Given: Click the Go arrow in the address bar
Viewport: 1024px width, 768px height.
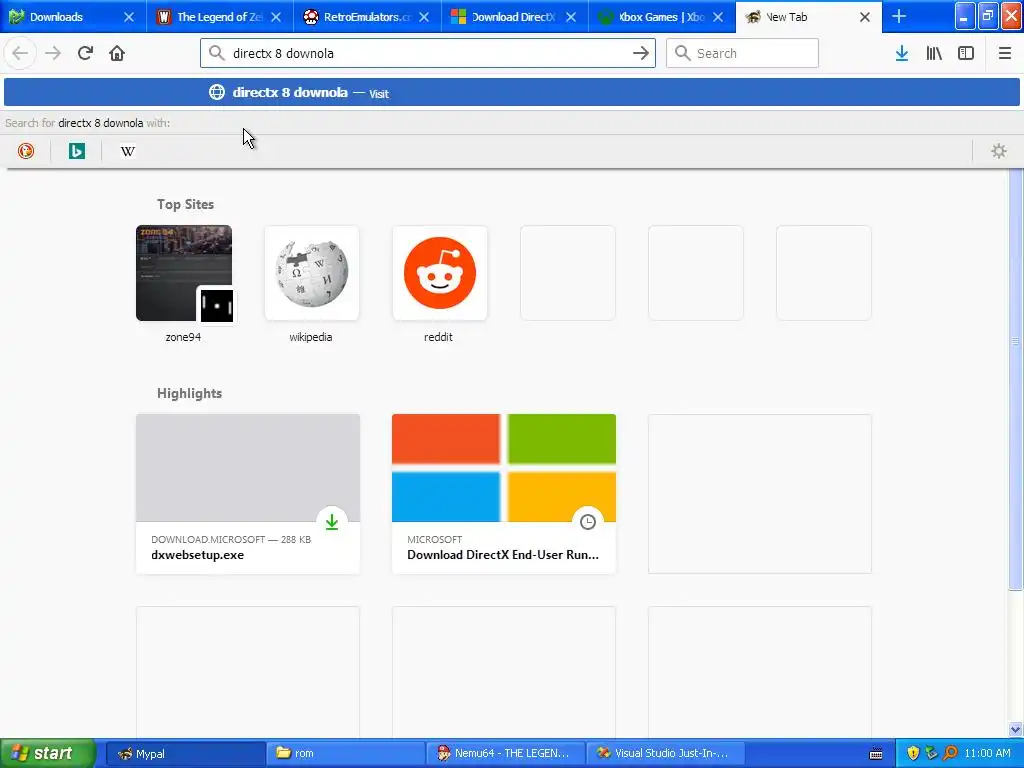Looking at the screenshot, I should pos(641,53).
